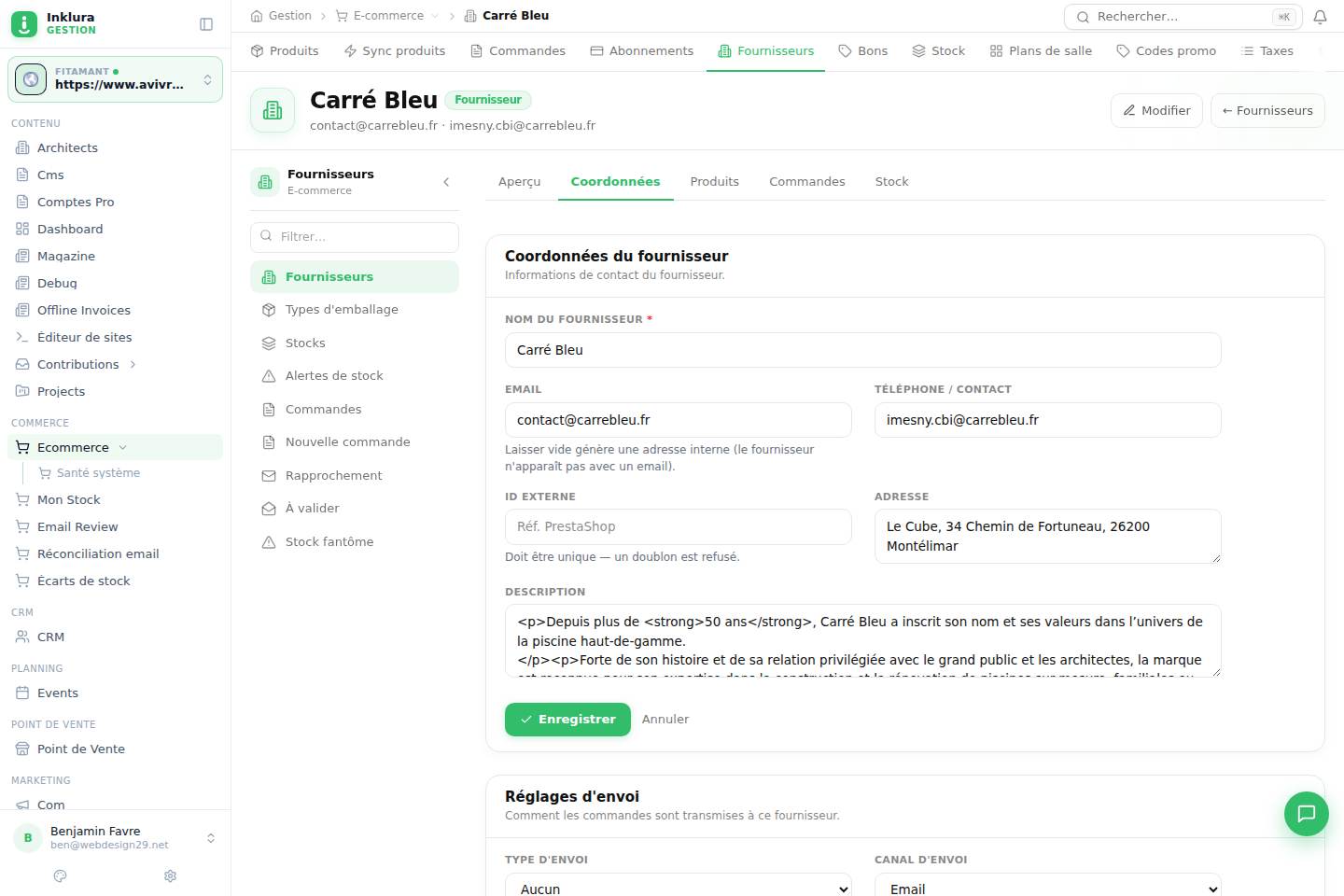Image resolution: width=1344 pixels, height=896 pixels.
Task: Open Benjamin Favre user menu
Action: 115,837
